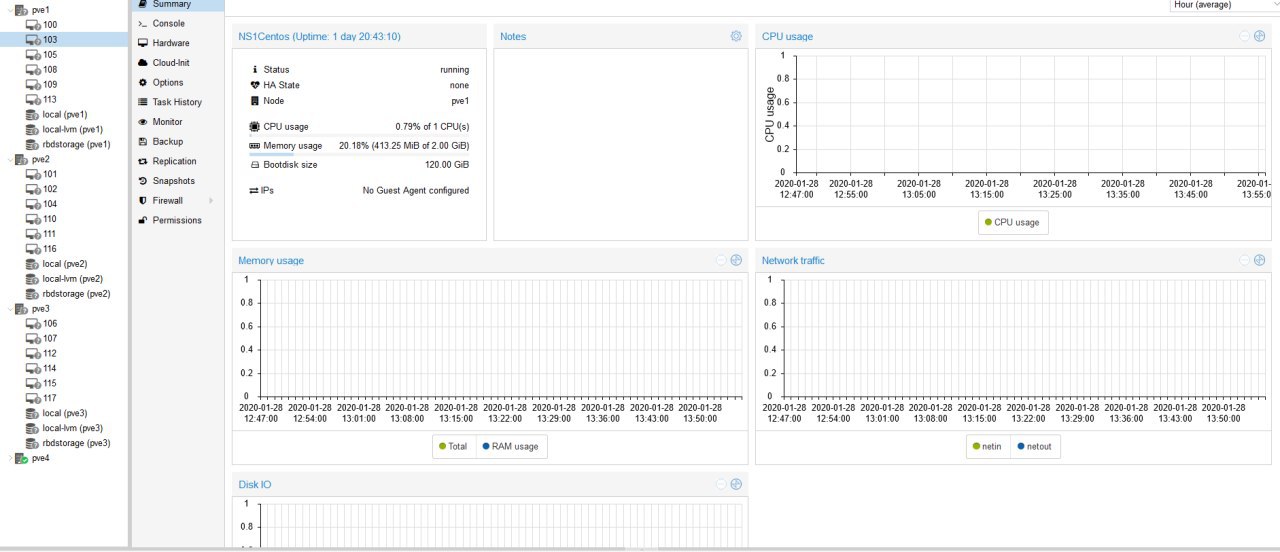Expand the Firewall submenu arrow
Screen dimensions: 1280x552
tap(211, 200)
